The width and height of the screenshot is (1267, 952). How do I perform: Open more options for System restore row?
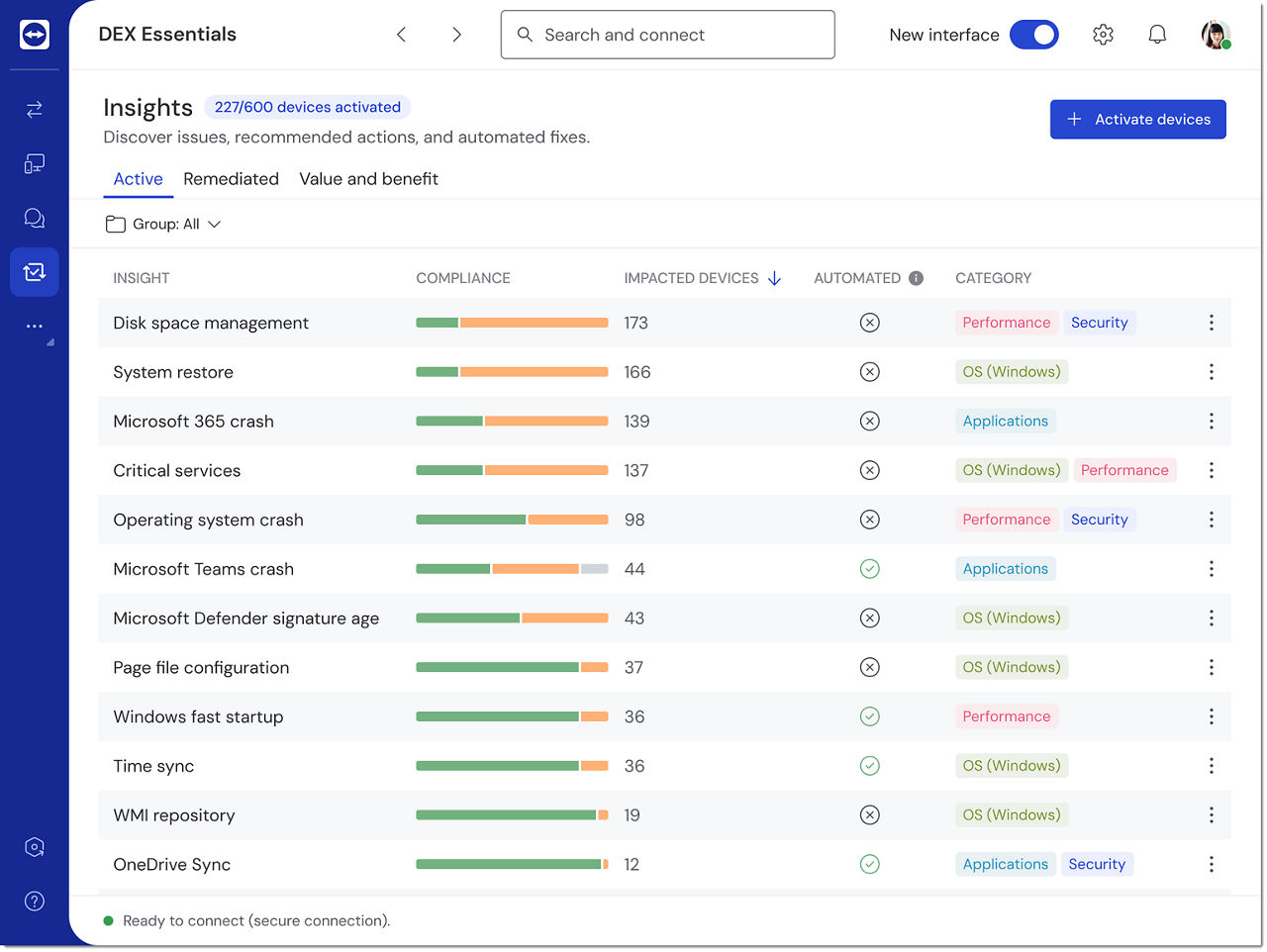(1211, 372)
